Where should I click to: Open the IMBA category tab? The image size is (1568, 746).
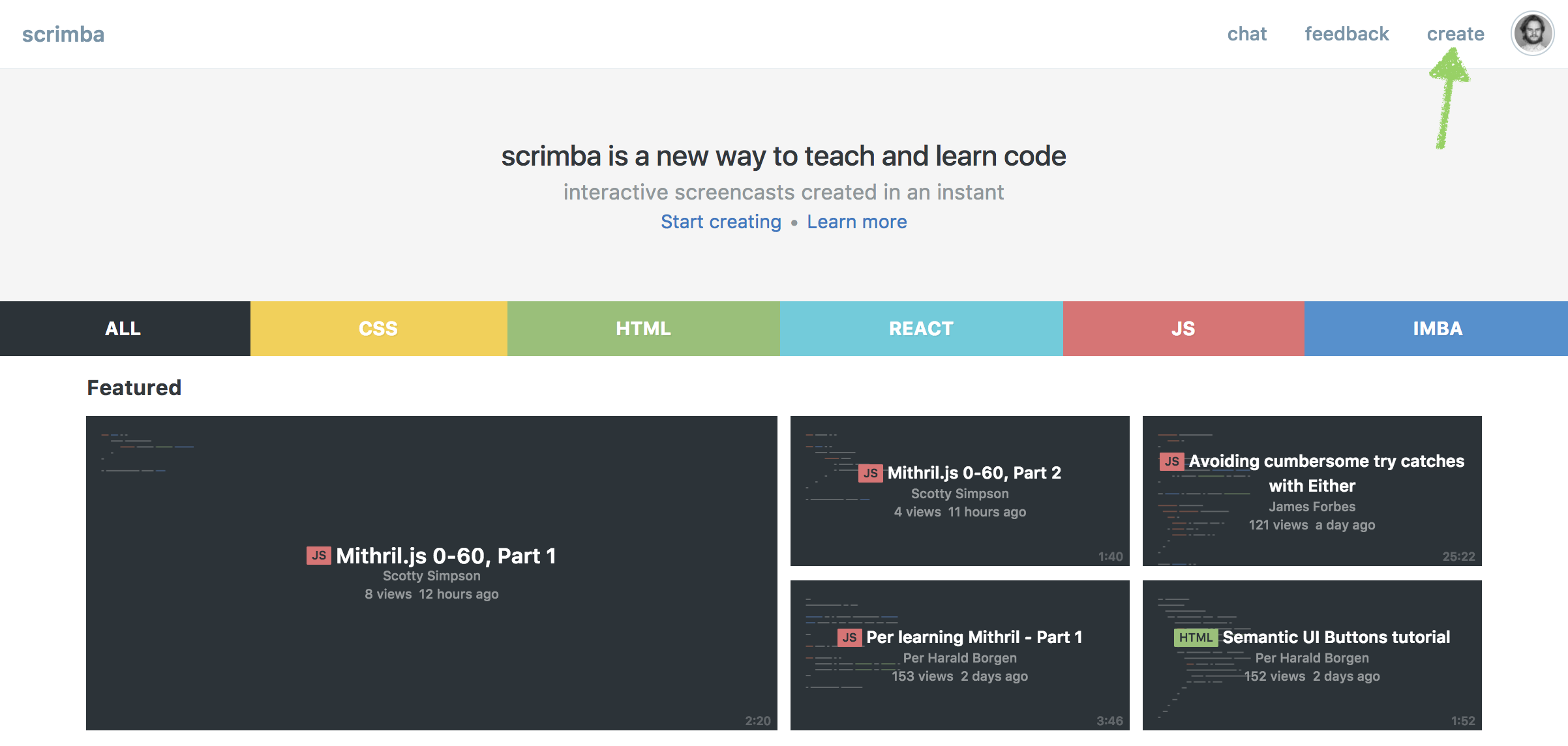pyautogui.click(x=1437, y=329)
